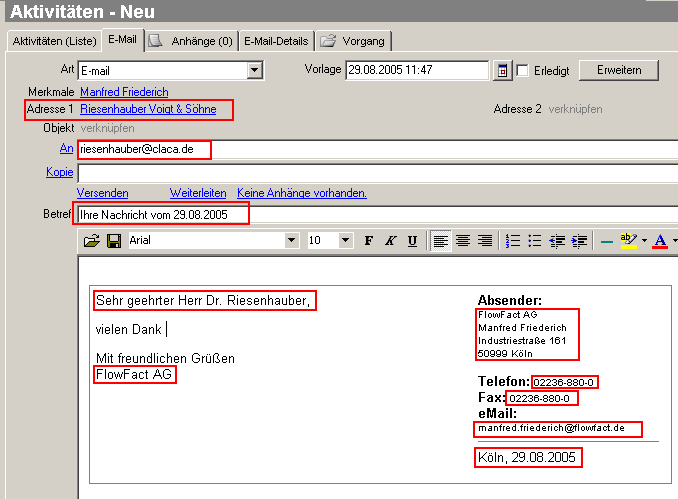
Task: Center-align the text
Action: [463, 240]
